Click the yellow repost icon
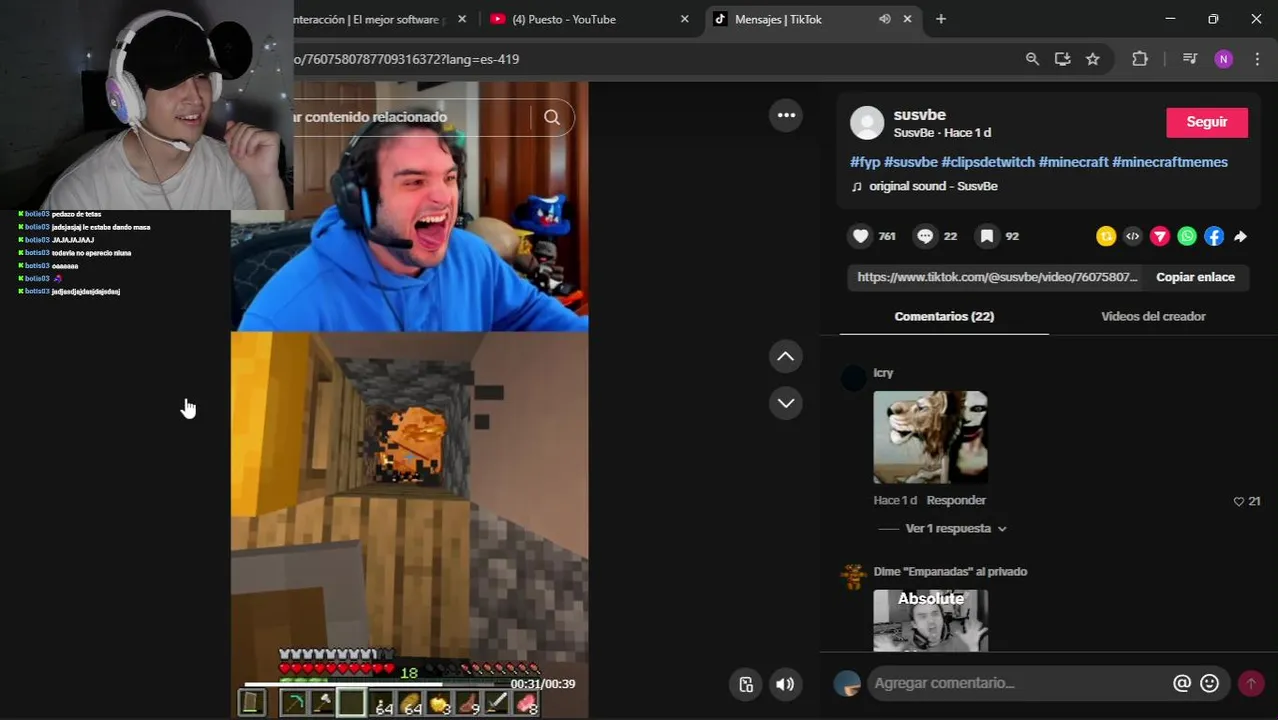 coord(1105,236)
